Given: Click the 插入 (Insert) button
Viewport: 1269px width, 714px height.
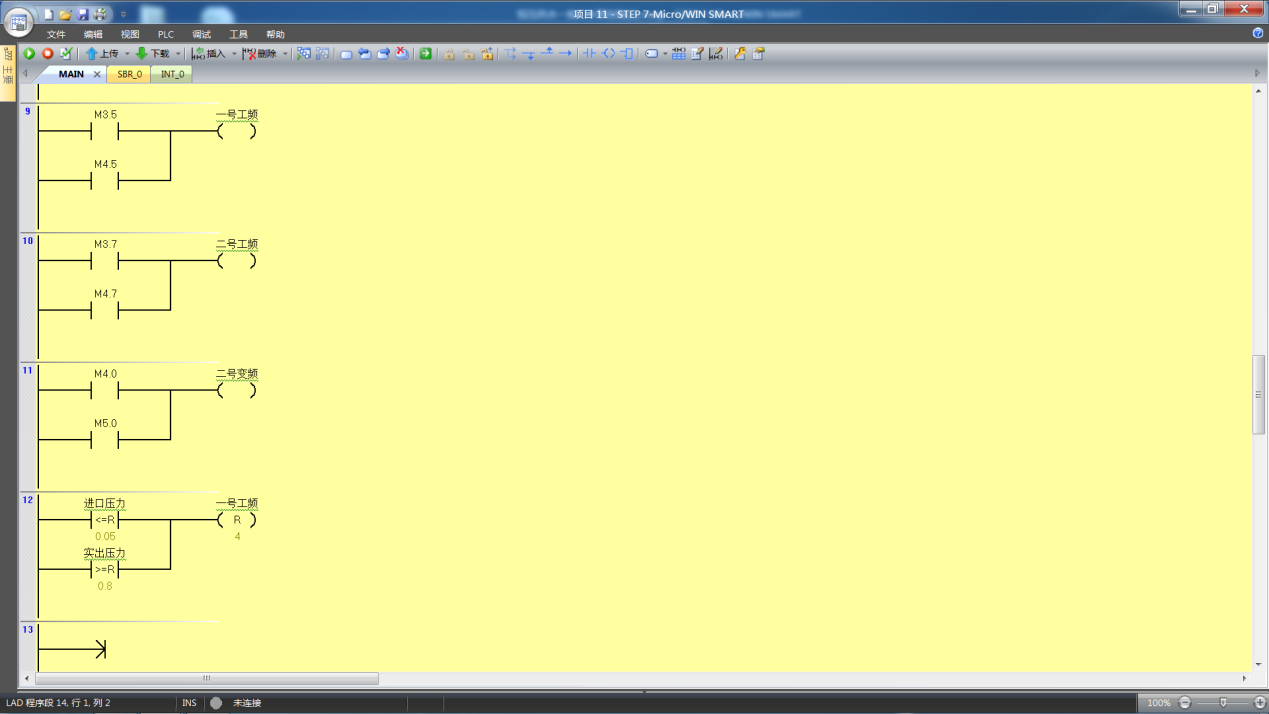Looking at the screenshot, I should pyautogui.click(x=209, y=53).
